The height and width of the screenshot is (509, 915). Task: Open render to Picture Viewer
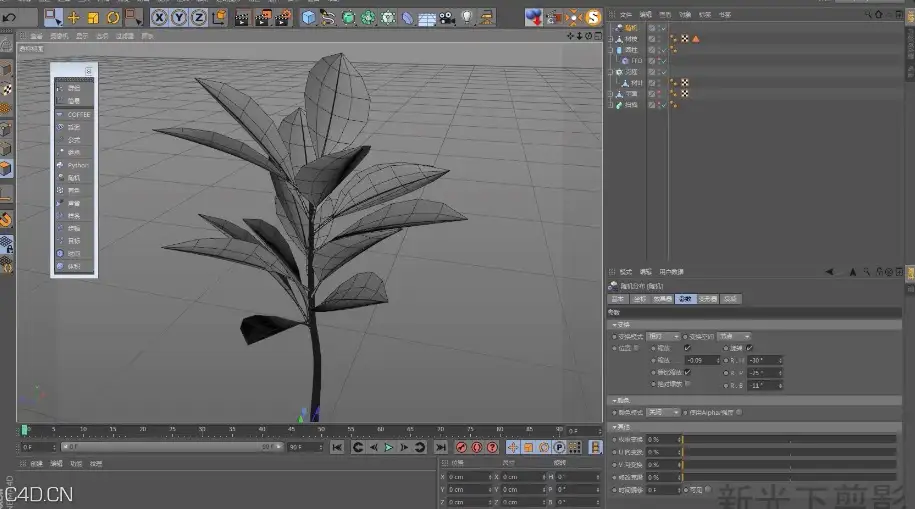[x=263, y=18]
